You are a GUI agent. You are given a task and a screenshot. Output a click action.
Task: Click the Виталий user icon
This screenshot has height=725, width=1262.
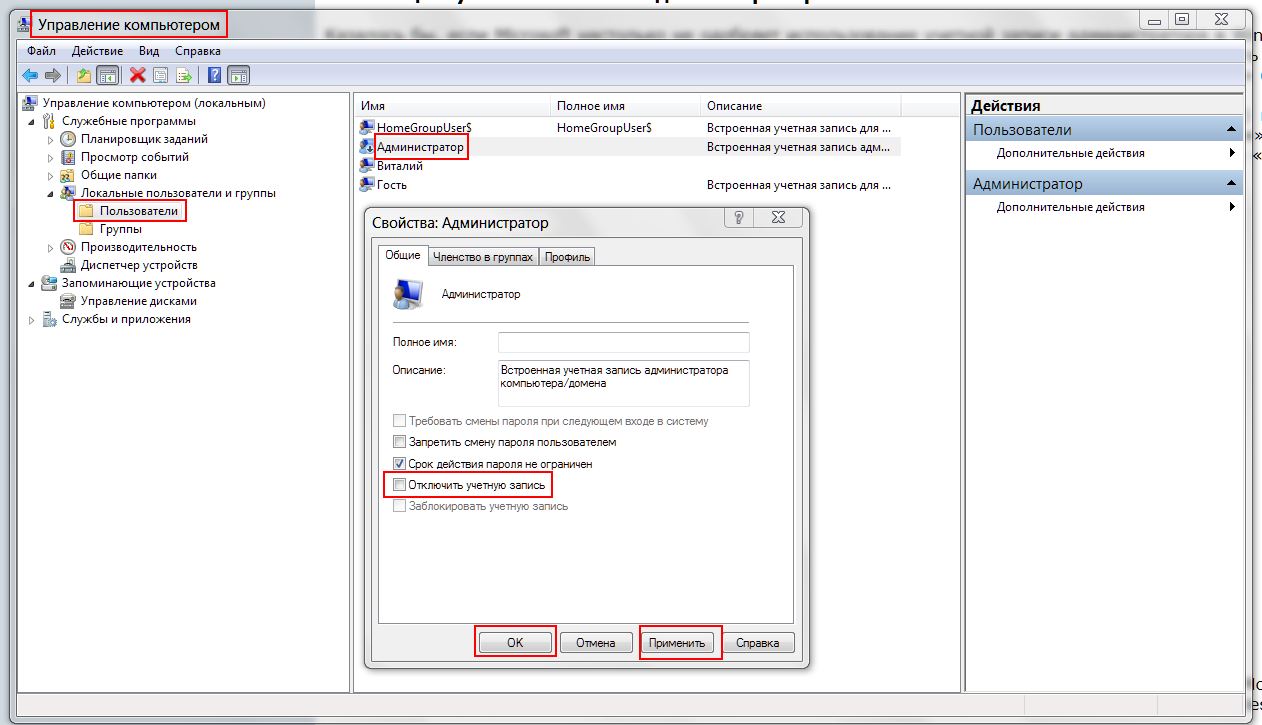[x=367, y=166]
